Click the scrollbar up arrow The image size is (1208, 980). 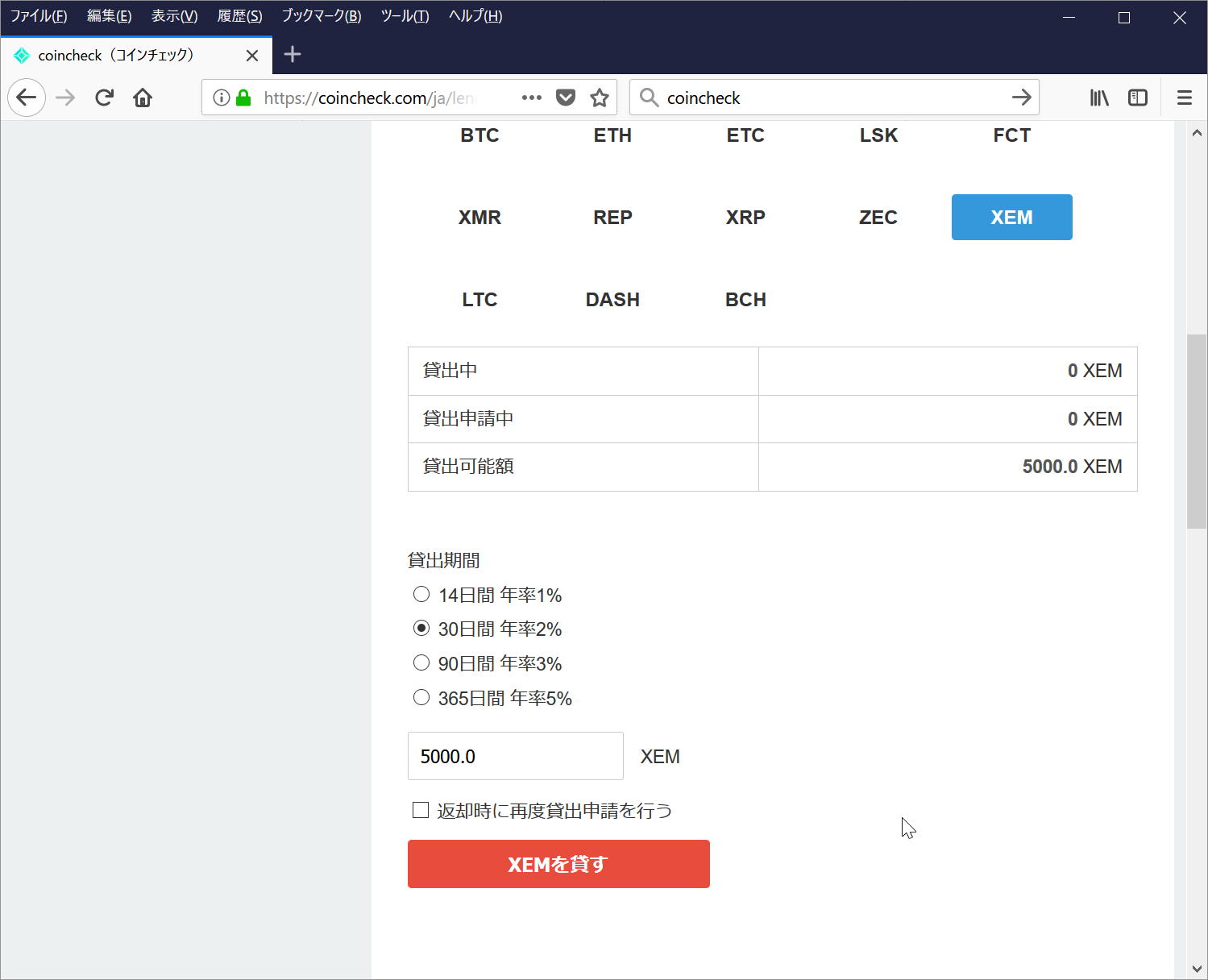[1197, 133]
